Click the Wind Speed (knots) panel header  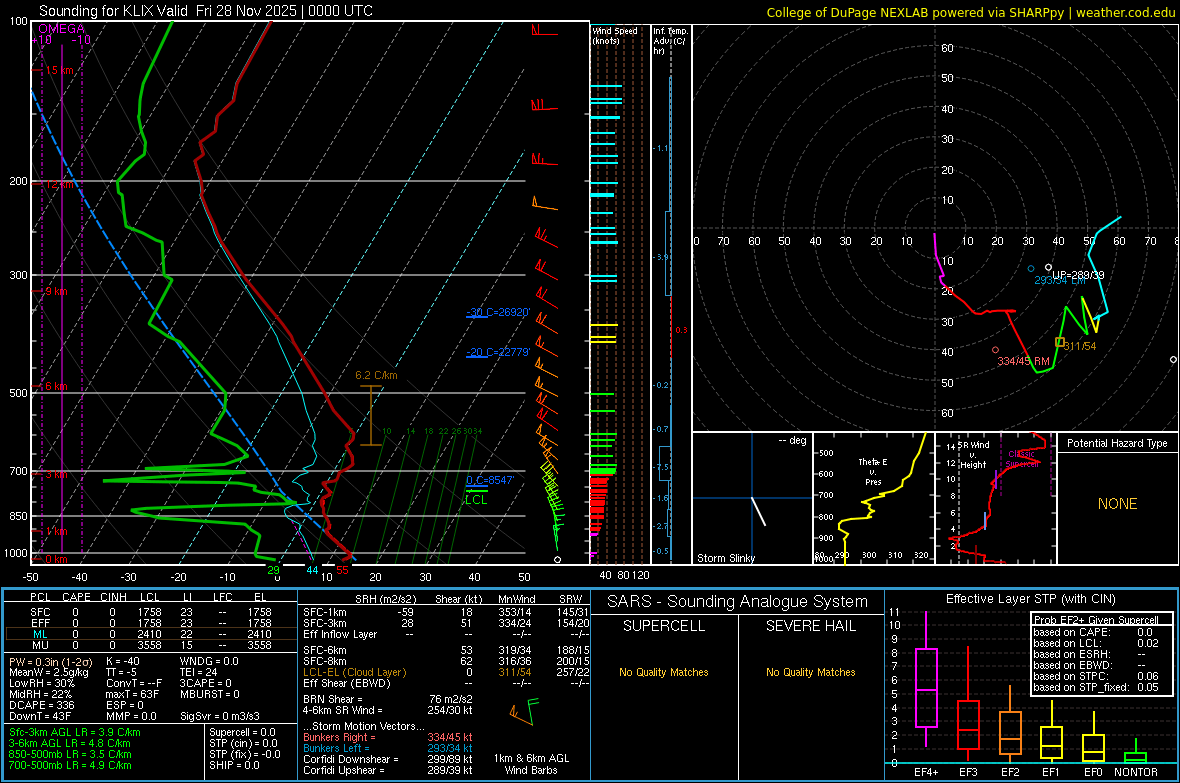click(x=614, y=35)
